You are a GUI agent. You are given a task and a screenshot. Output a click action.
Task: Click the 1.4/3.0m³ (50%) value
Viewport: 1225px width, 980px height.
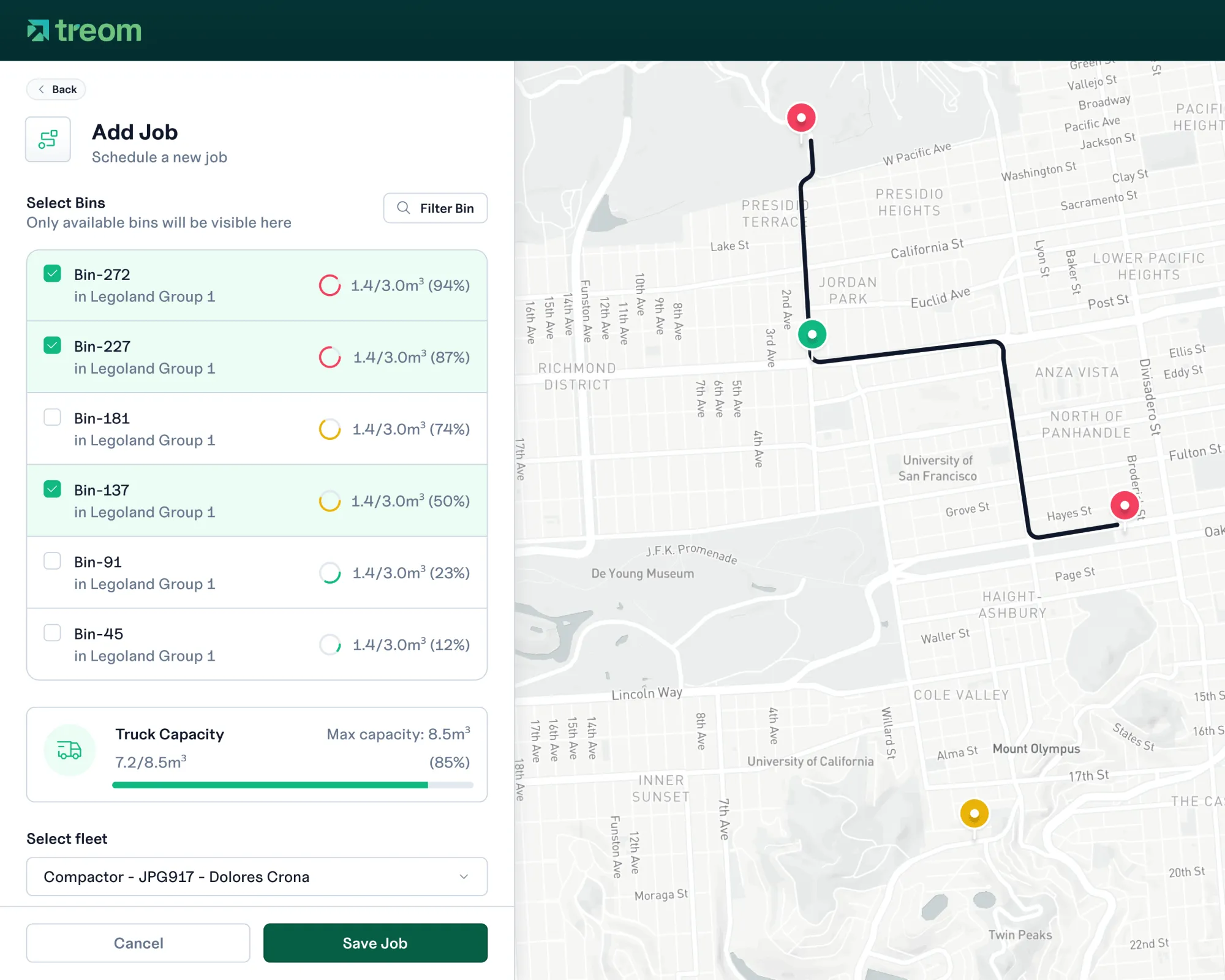[410, 500]
